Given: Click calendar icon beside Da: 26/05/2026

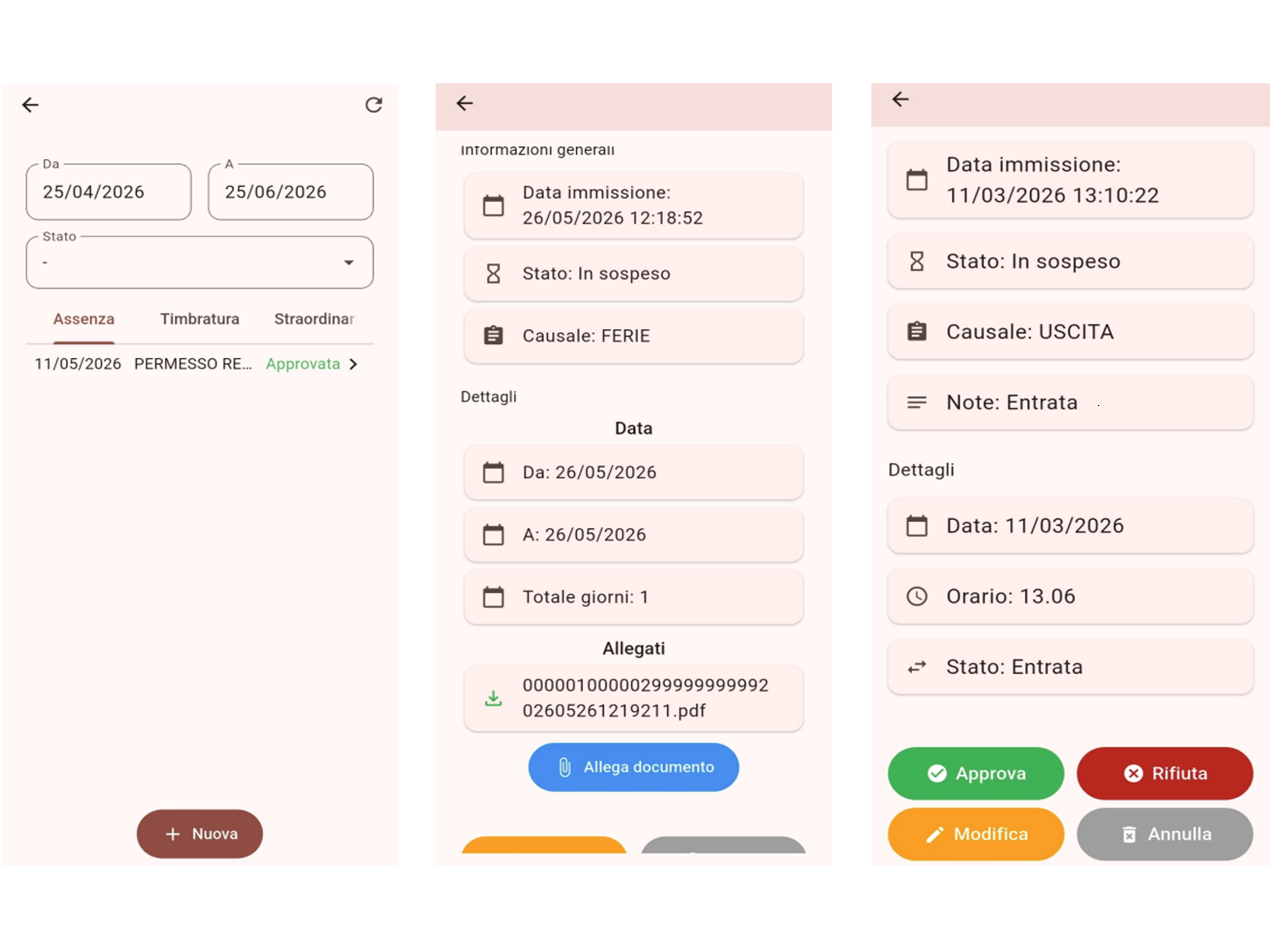Looking at the screenshot, I should pos(493,473).
